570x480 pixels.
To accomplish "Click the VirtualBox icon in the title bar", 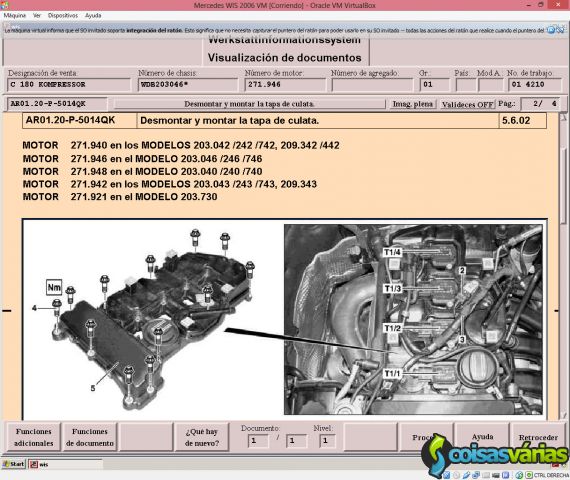I will (x=4, y=5).
